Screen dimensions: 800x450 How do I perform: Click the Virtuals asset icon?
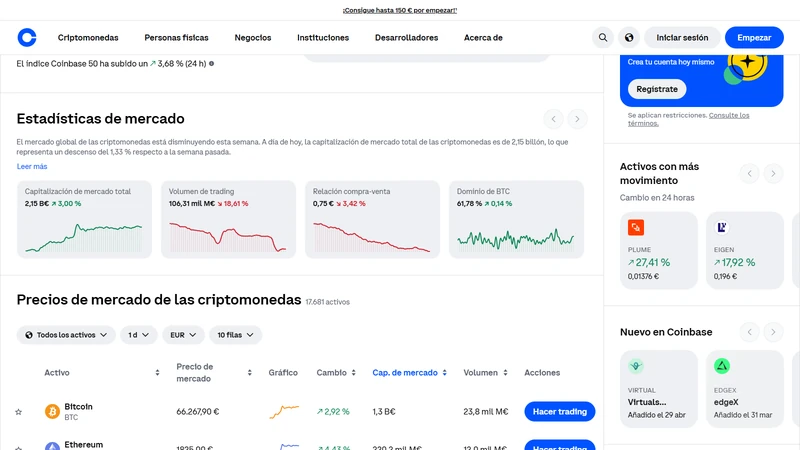point(636,366)
